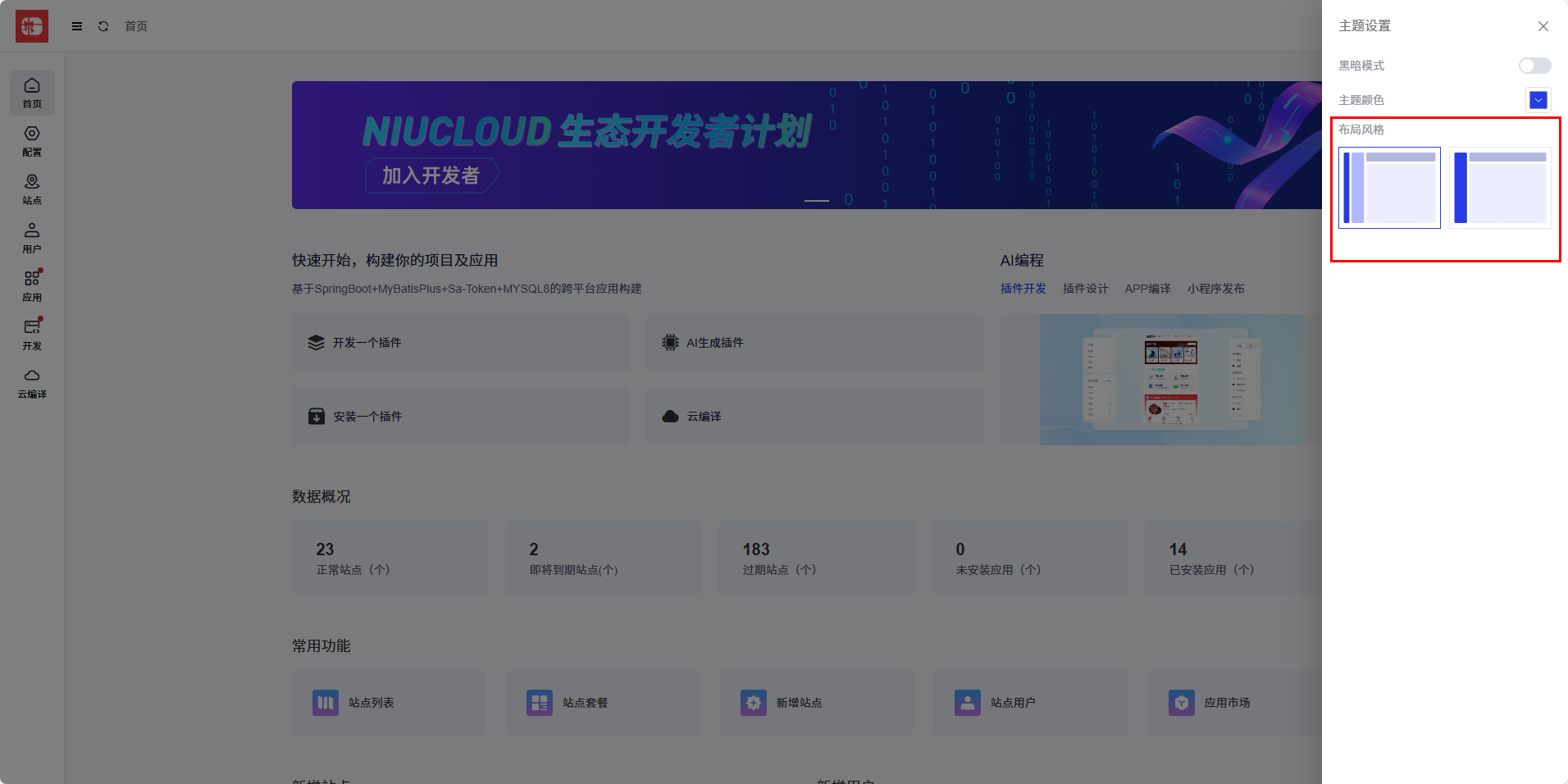Image resolution: width=1568 pixels, height=784 pixels.
Task: Click the 开发一个插件 card
Action: click(461, 343)
